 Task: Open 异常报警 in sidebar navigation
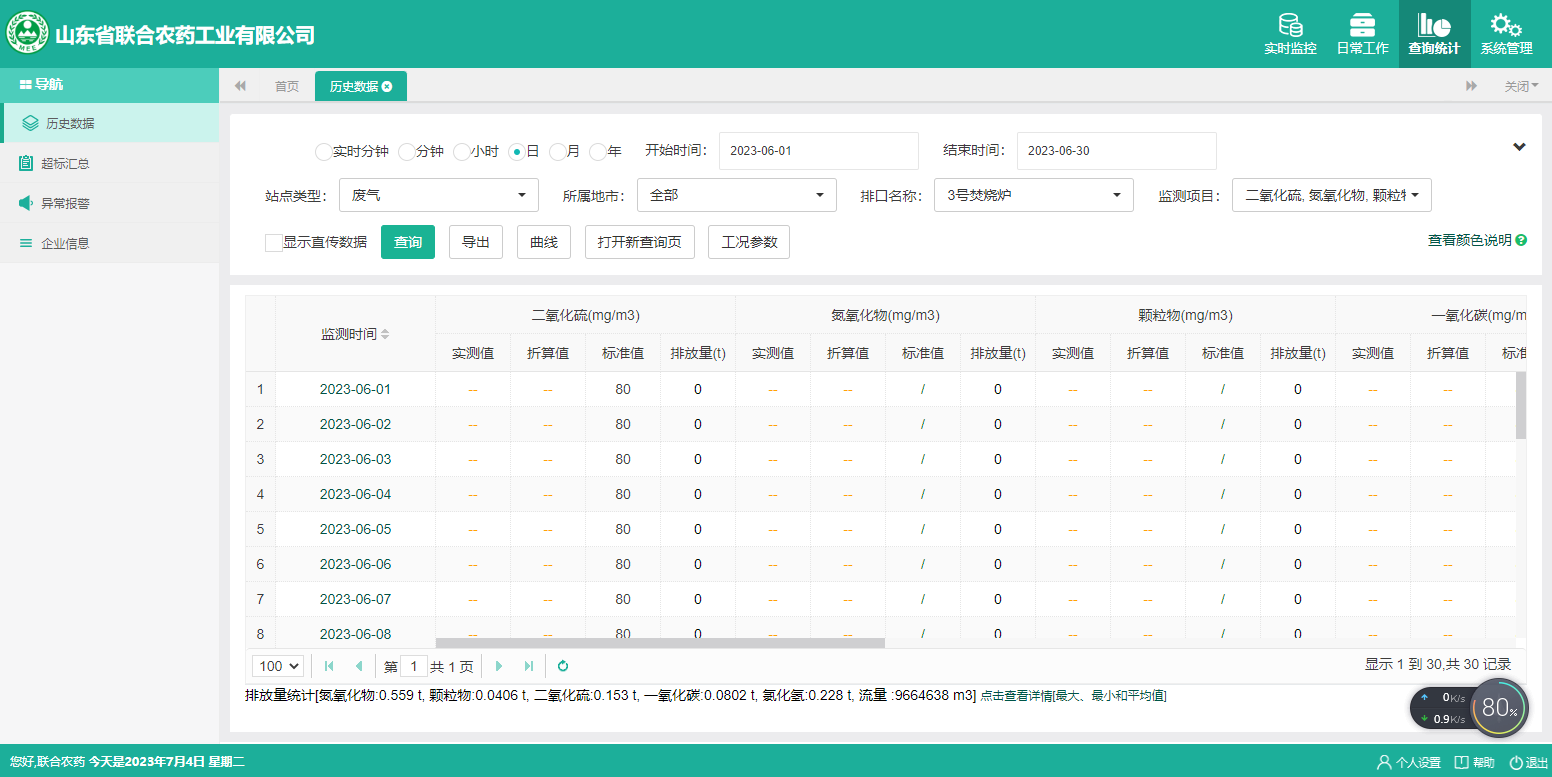[110, 203]
